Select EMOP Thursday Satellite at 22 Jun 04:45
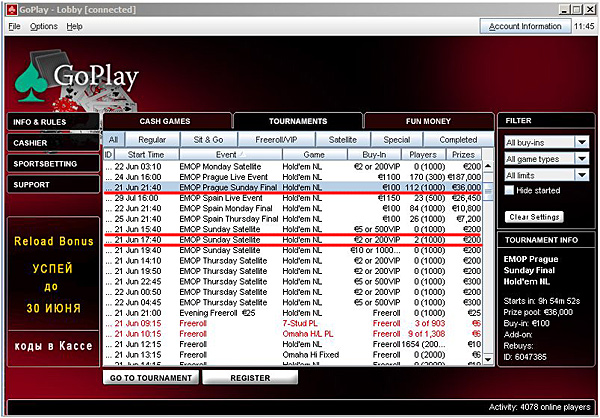600x418 pixels. 293,302
